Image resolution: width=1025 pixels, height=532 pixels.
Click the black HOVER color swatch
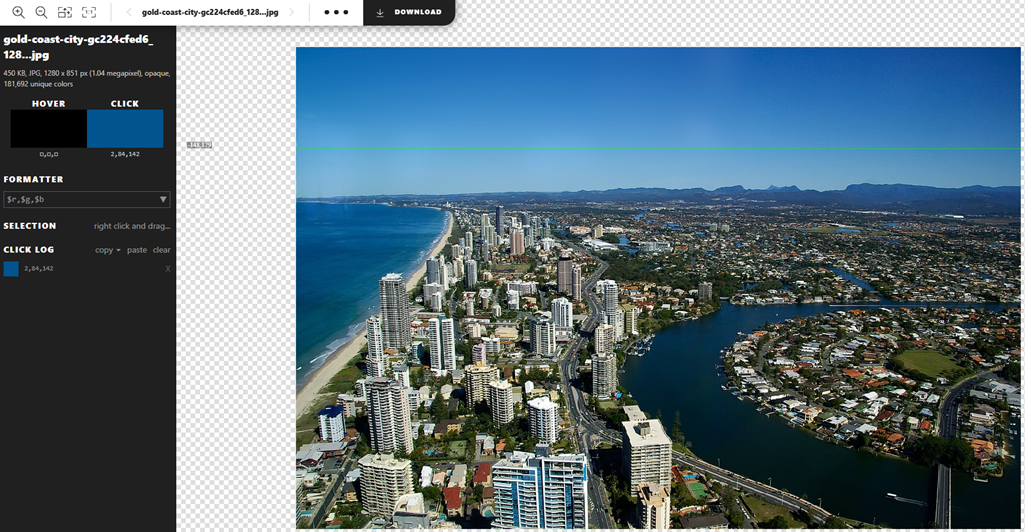[48, 128]
